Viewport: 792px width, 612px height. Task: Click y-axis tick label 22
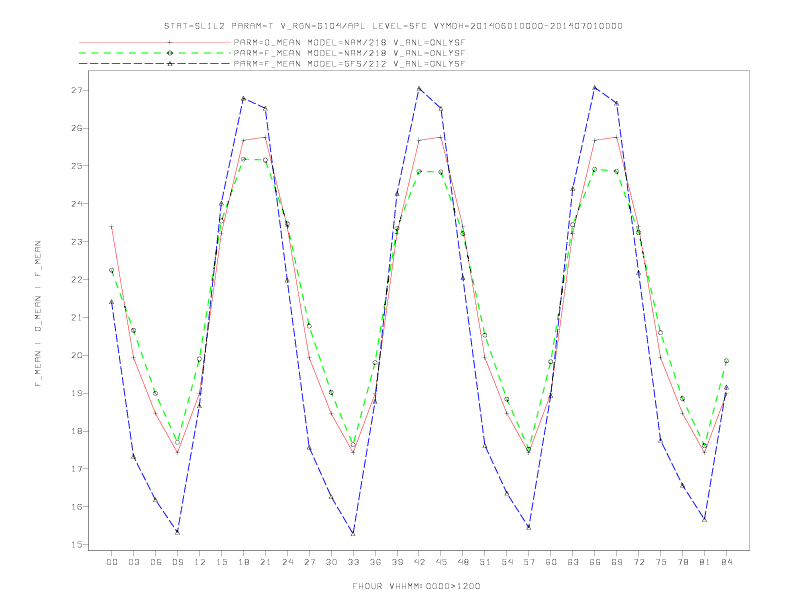pyautogui.click(x=77, y=279)
